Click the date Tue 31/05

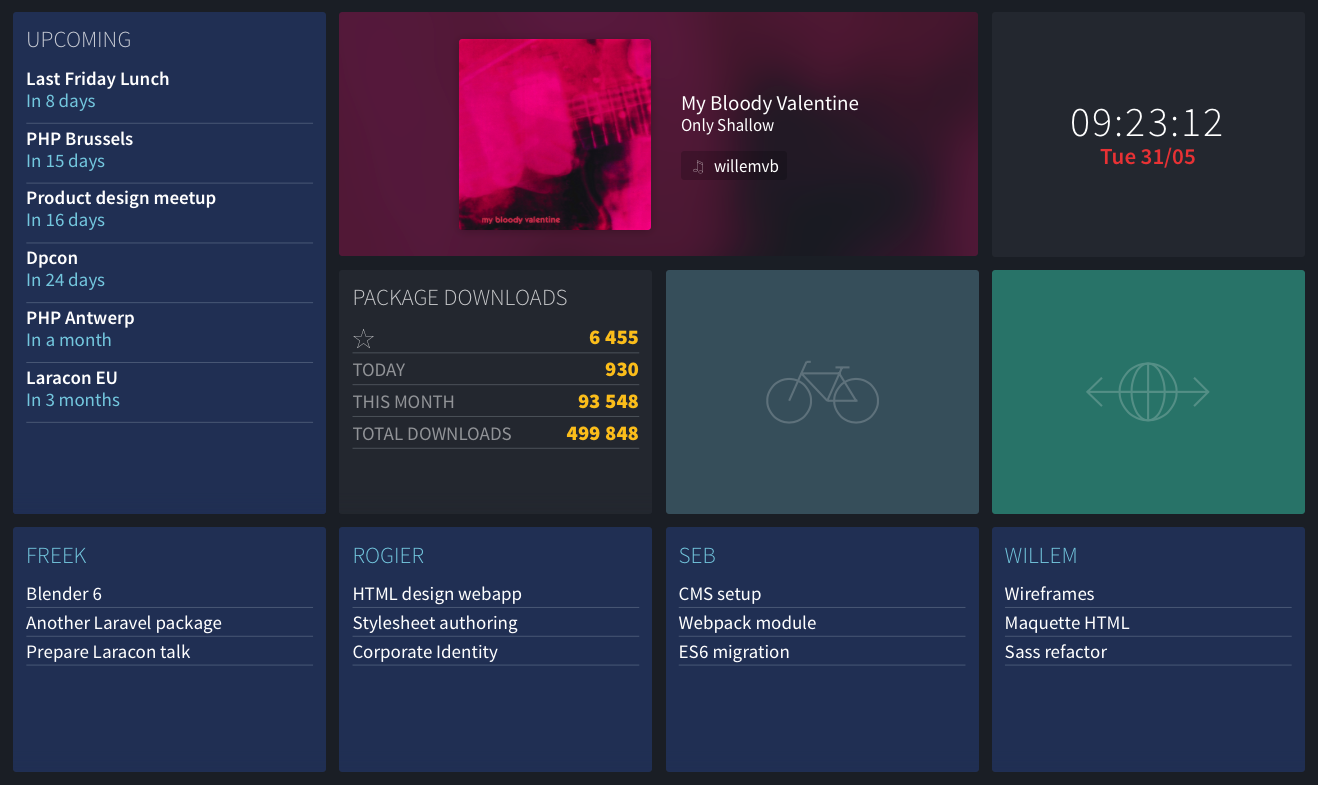[1148, 157]
